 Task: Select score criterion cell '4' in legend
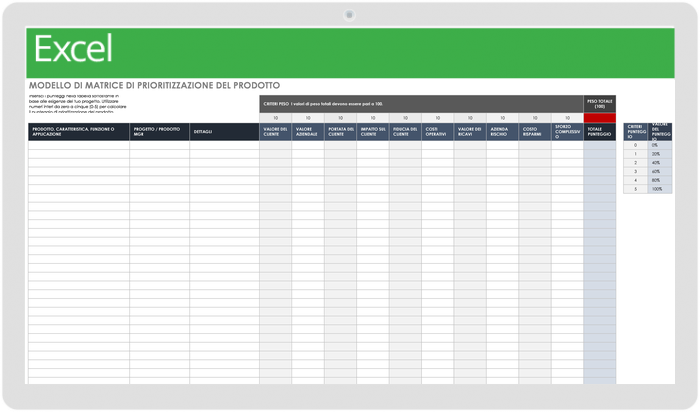pos(636,180)
